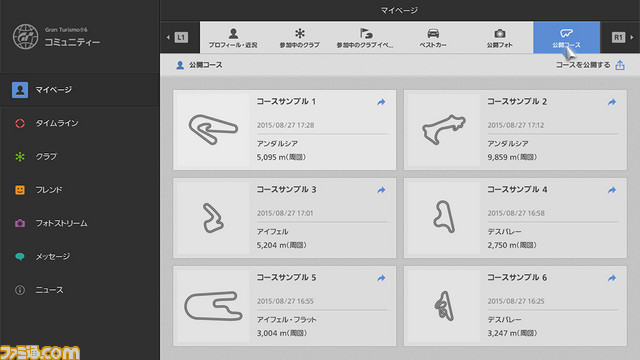Screen dimensions: 640x360
Task: Click the マイページ title at top
Action: [399, 10]
